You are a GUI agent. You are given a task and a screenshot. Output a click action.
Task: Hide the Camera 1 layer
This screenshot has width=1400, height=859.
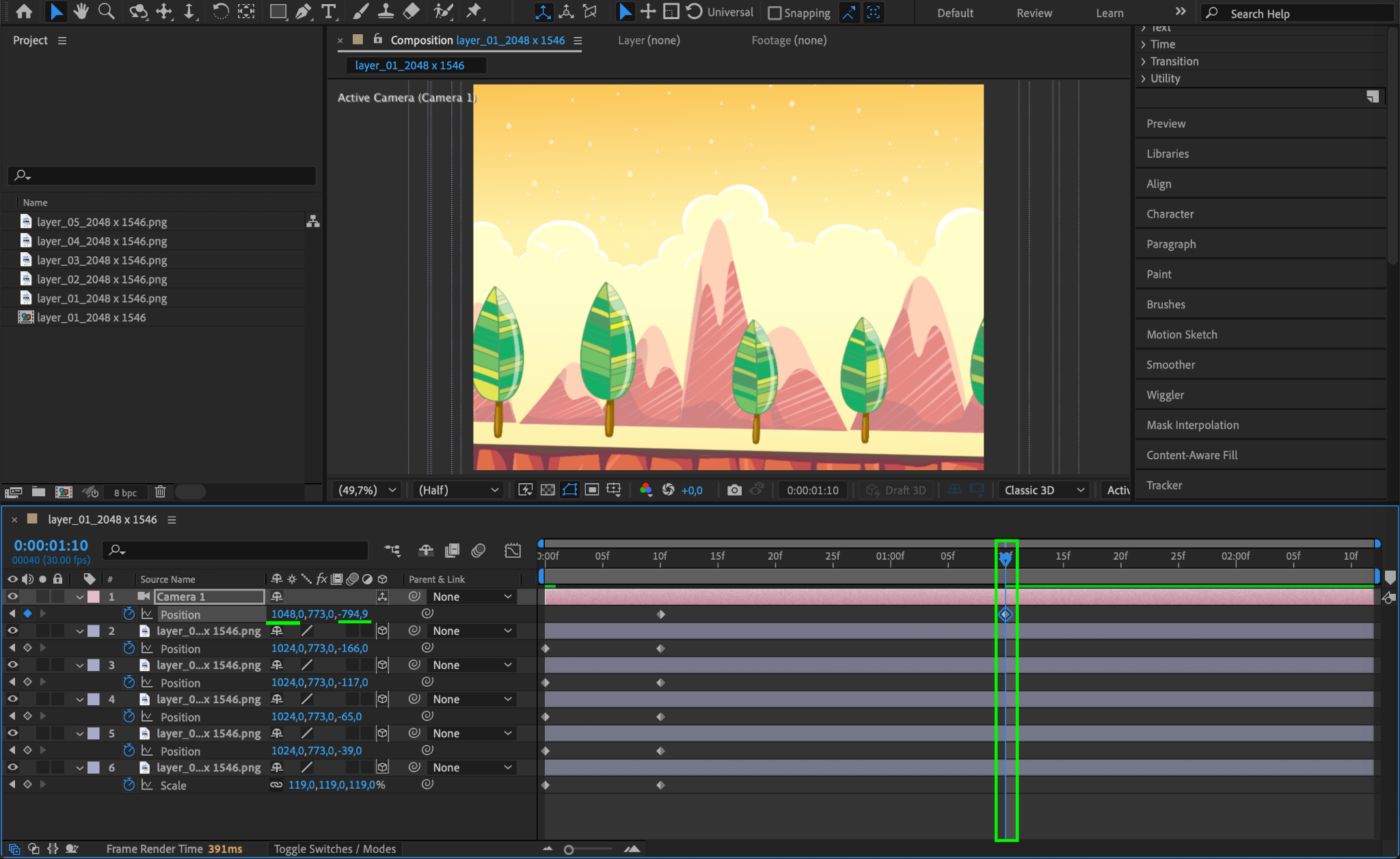tap(12, 597)
